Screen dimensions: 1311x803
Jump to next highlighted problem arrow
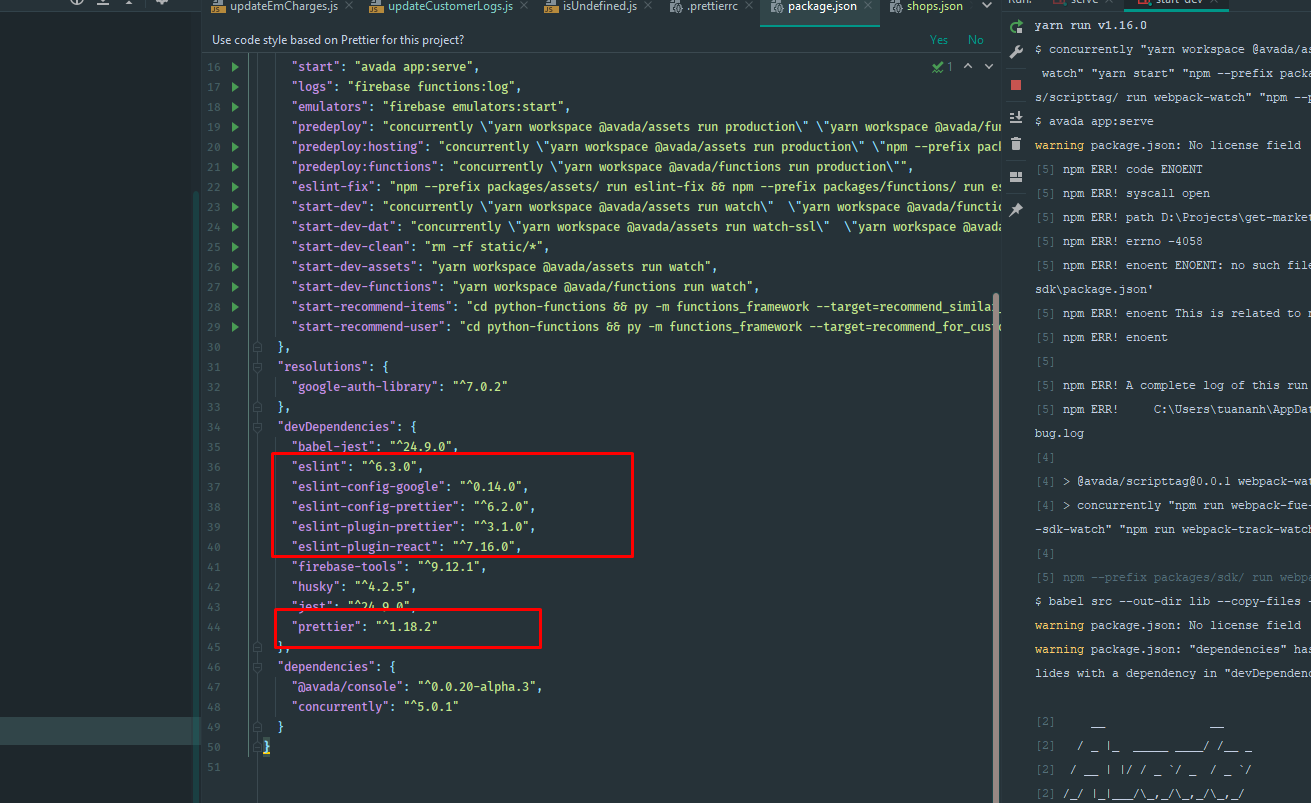988,67
